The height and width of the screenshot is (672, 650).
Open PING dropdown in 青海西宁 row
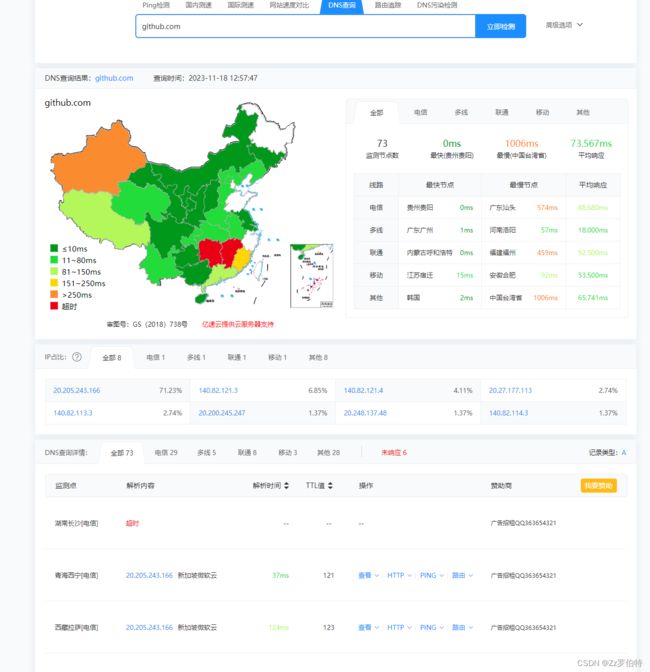point(432,575)
